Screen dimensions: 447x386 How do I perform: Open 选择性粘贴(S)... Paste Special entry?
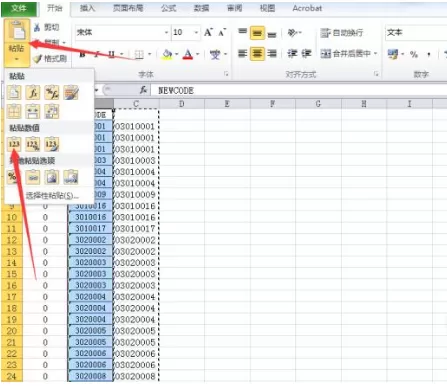coord(52,196)
